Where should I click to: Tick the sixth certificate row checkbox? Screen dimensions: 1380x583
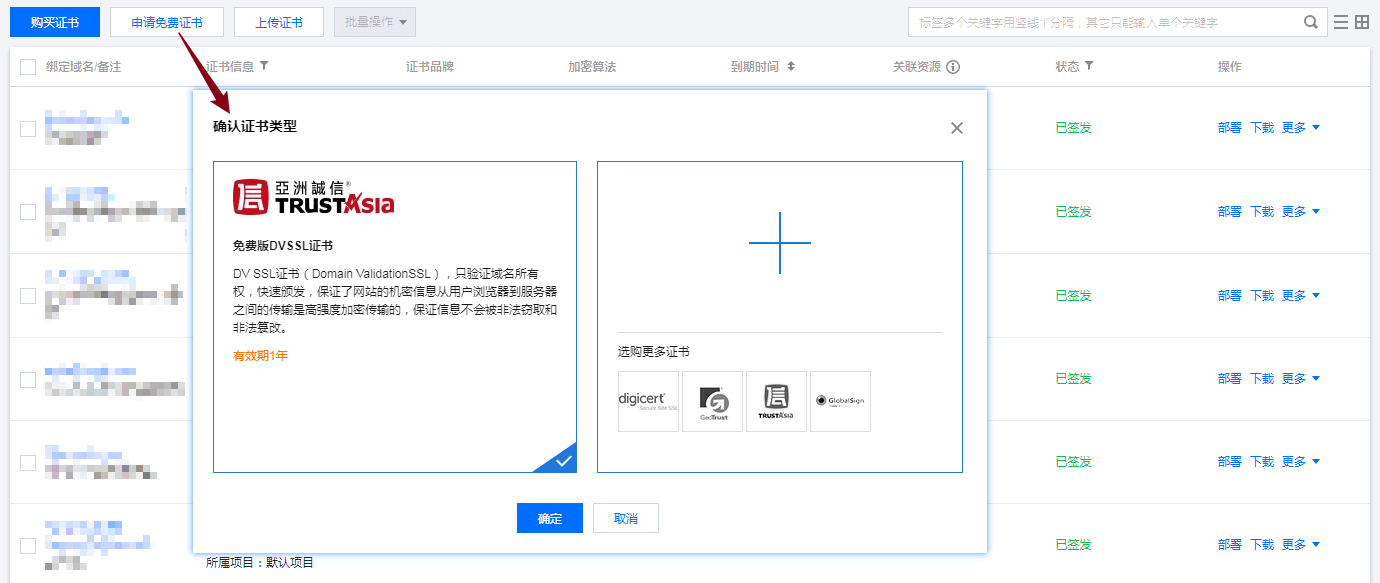(x=28, y=545)
